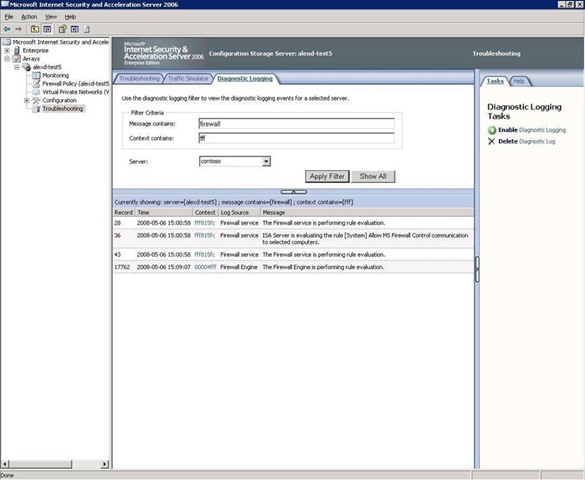585x480 pixels.
Task: Sort by the Context column header
Action: 205,212
